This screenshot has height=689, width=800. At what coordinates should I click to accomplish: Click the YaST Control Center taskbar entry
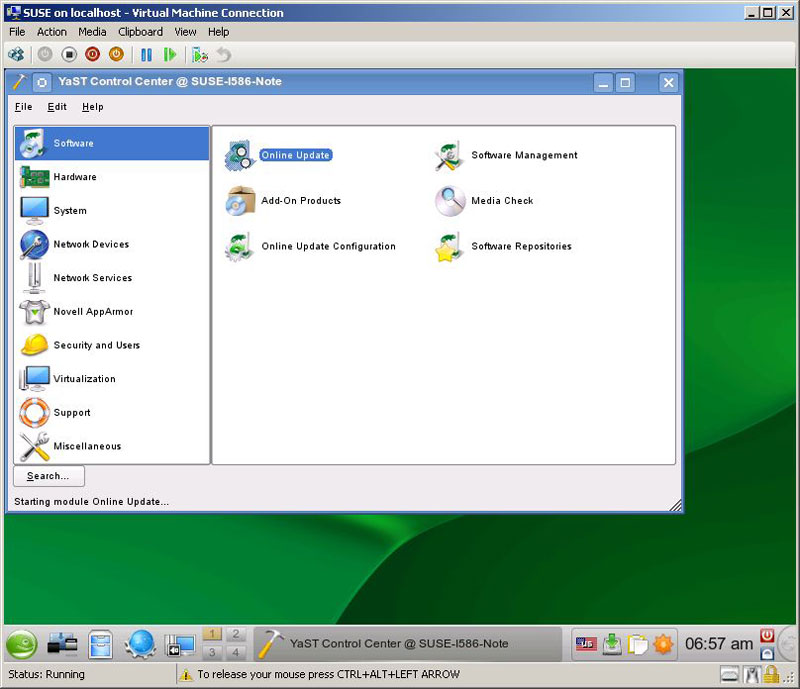(x=407, y=644)
